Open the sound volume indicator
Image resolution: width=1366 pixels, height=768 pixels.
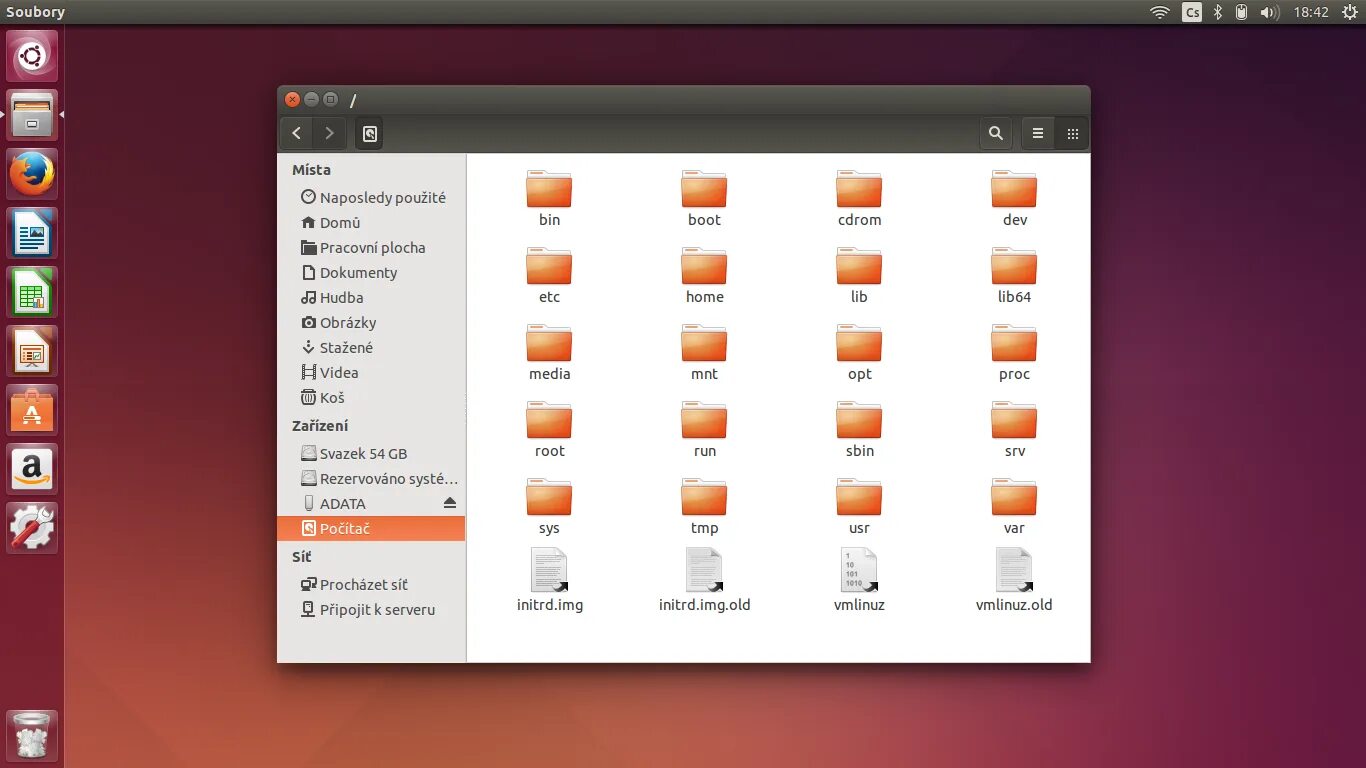(1270, 12)
